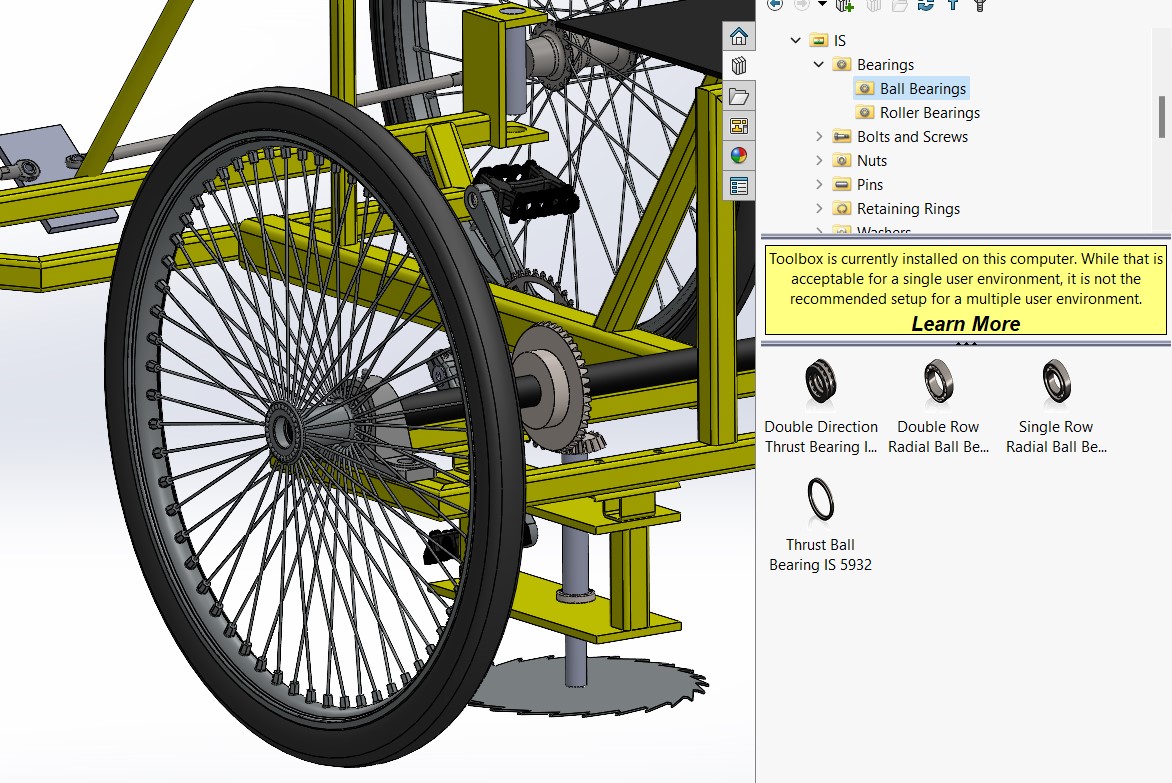Select Double Row Radial Ball Bearing
This screenshot has width=1172, height=783.
[938, 406]
